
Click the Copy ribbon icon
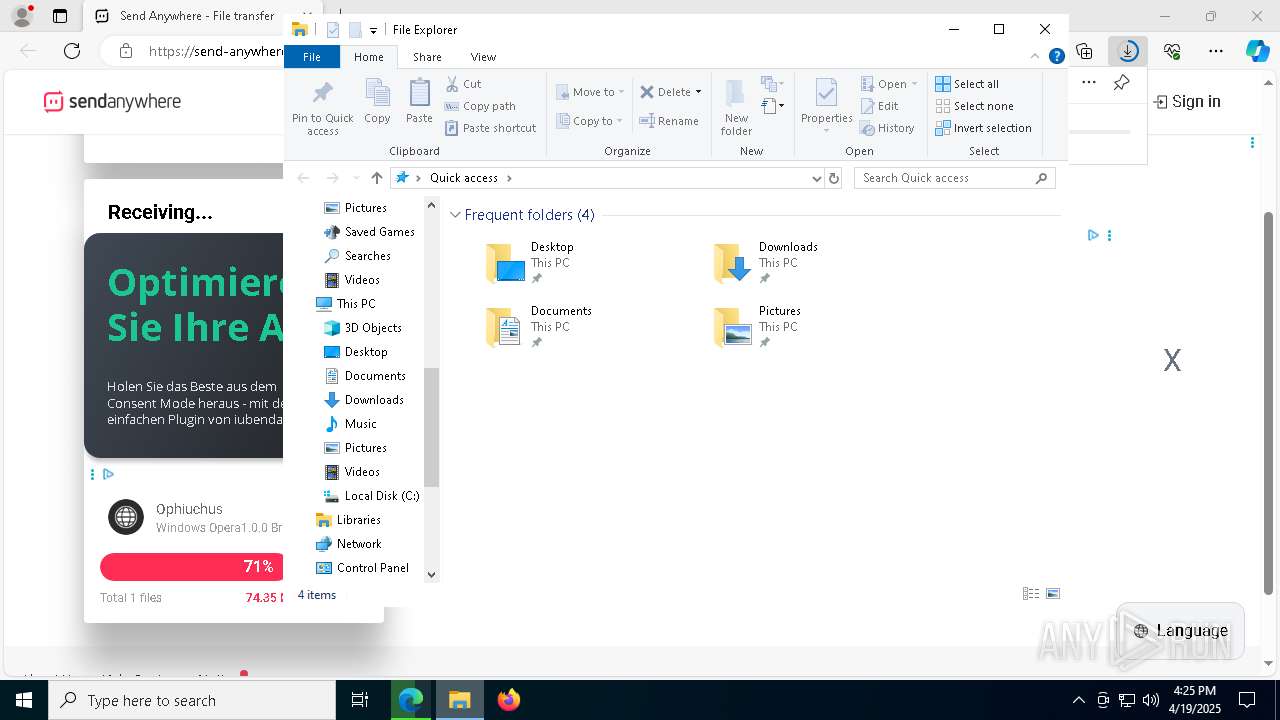click(377, 102)
